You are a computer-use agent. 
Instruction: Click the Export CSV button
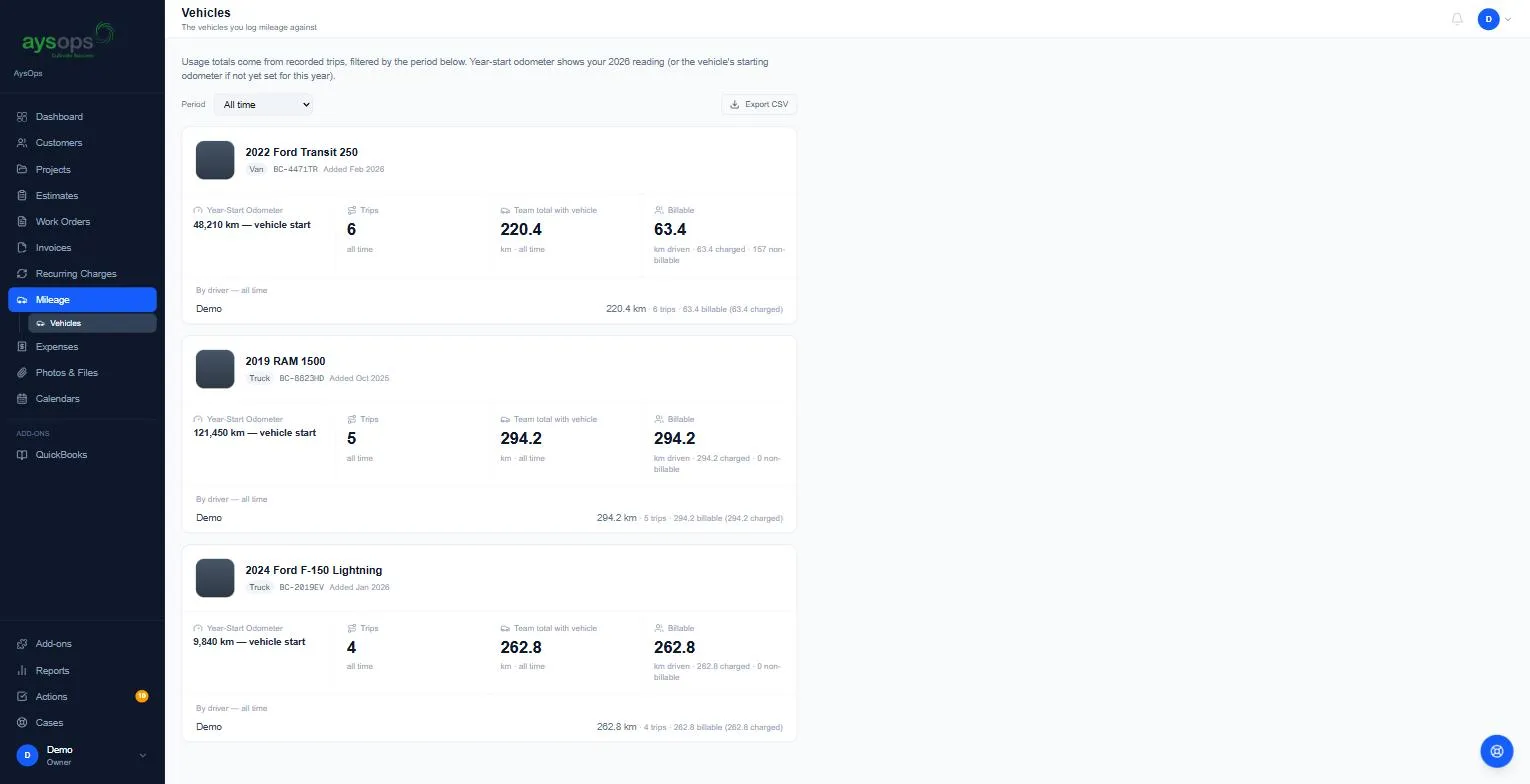(x=759, y=104)
